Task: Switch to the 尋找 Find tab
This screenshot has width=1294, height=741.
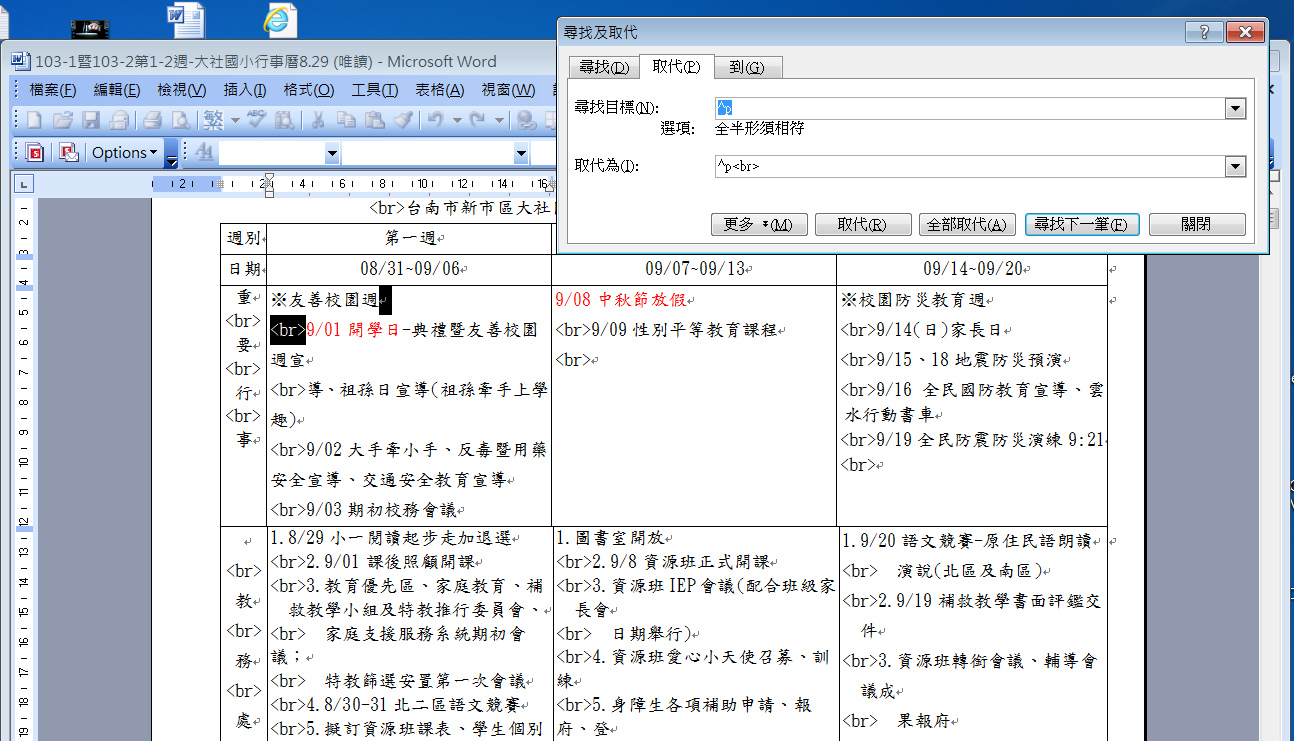Action: click(603, 67)
